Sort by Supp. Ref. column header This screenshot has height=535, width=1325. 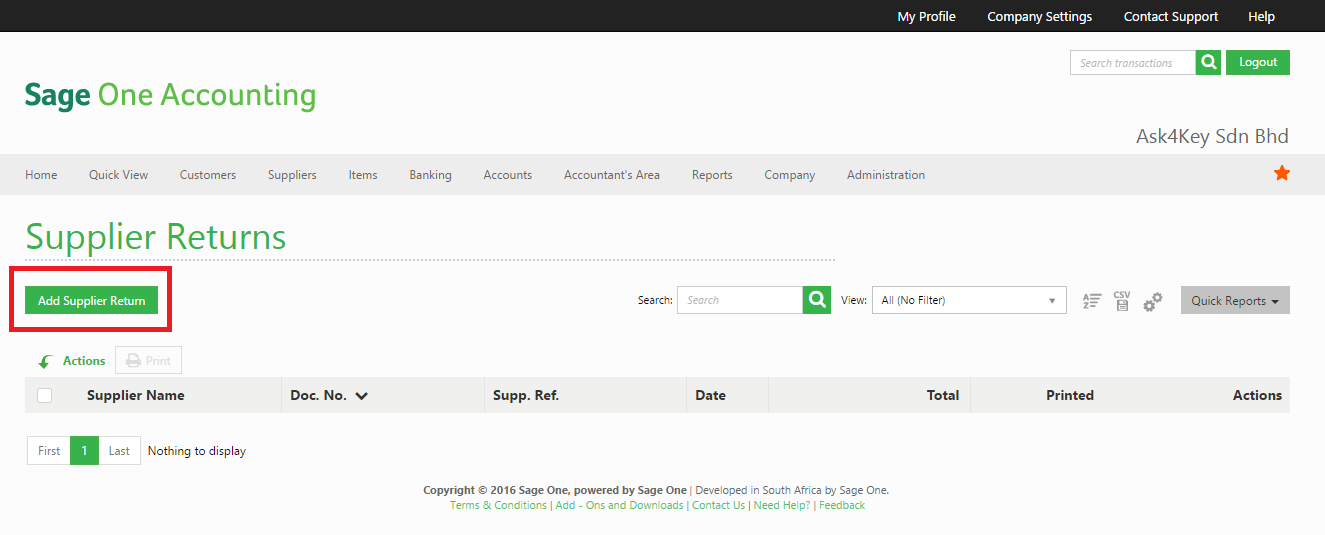pyautogui.click(x=526, y=395)
